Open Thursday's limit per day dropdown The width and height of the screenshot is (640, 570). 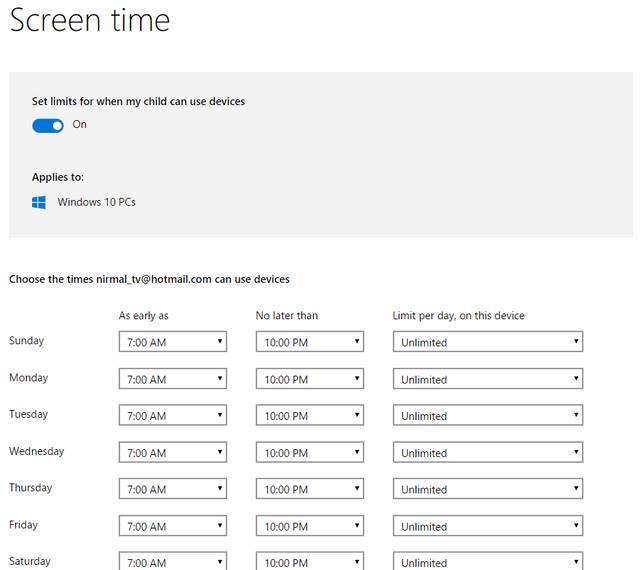pos(488,489)
